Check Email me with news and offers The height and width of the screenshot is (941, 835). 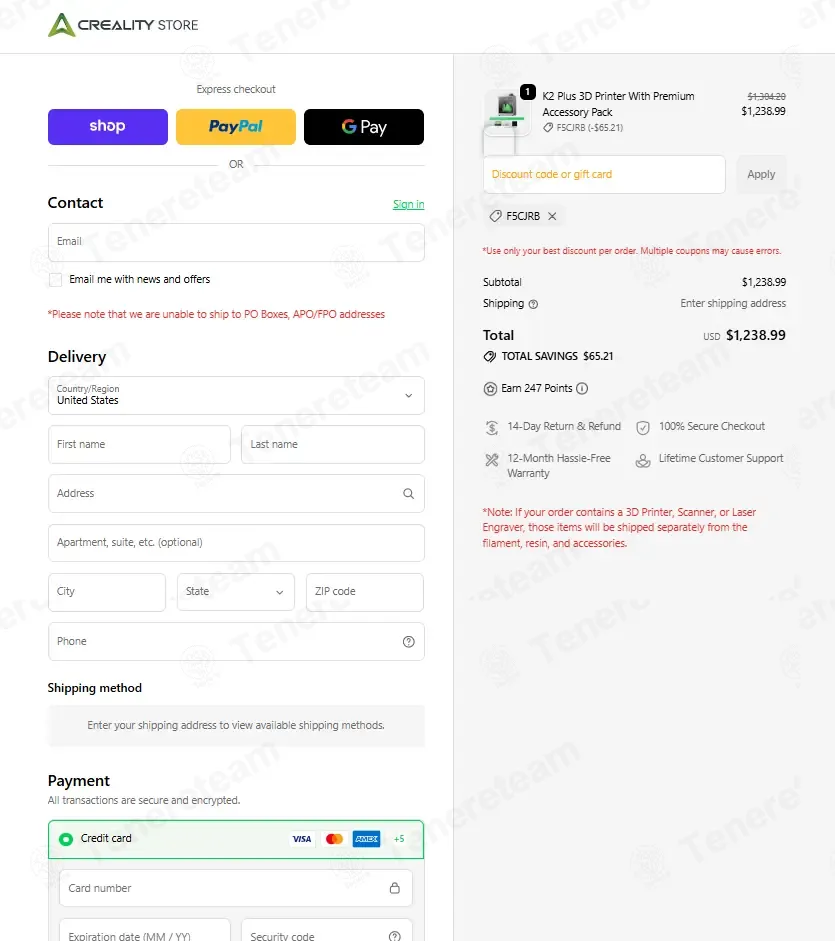tap(56, 280)
